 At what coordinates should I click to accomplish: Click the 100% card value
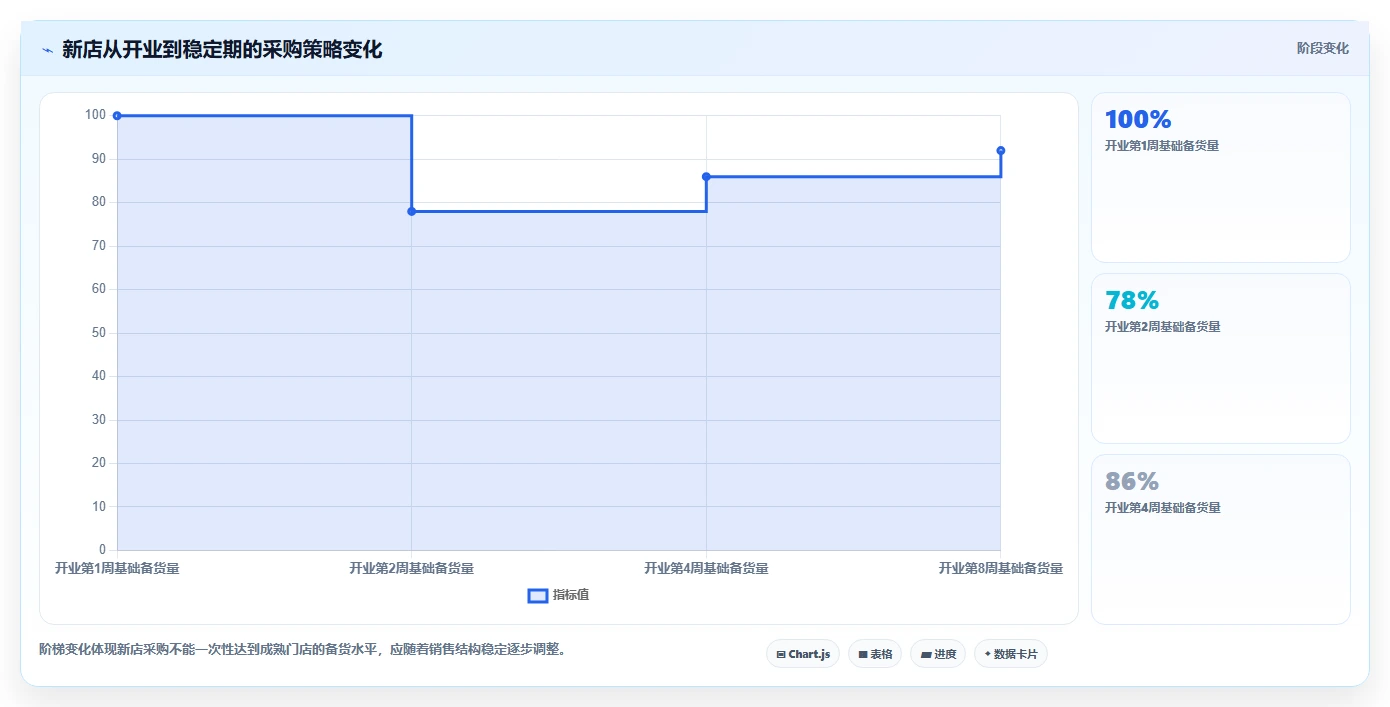1138,119
